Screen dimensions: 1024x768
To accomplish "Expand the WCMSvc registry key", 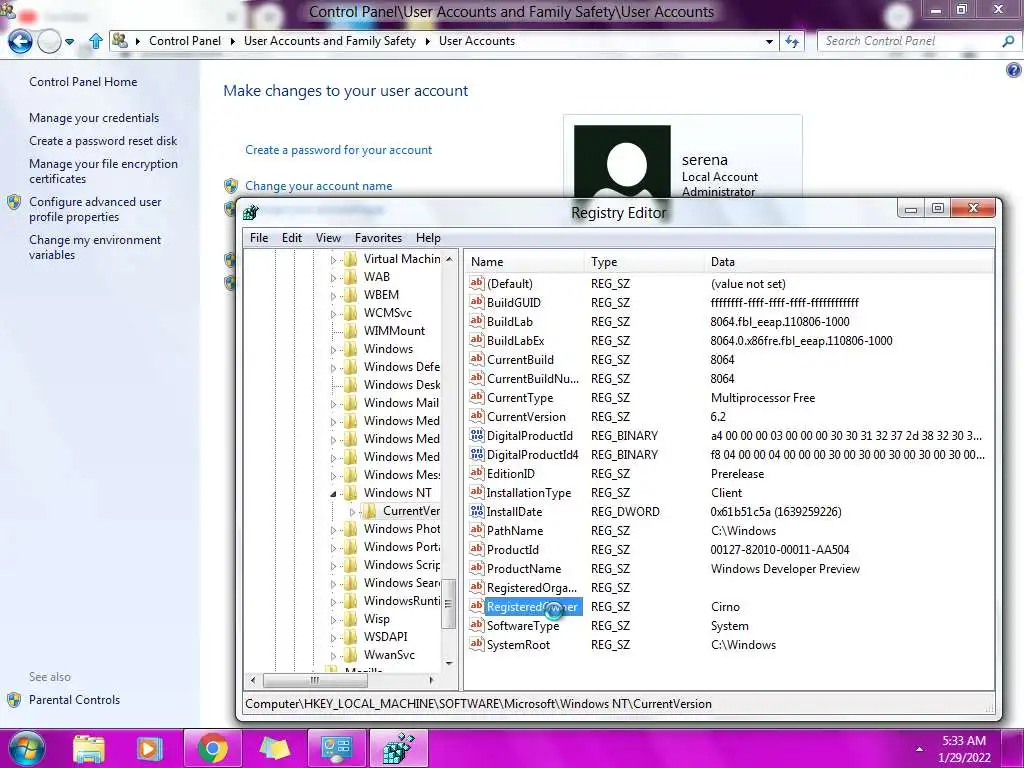I will 333,313.
